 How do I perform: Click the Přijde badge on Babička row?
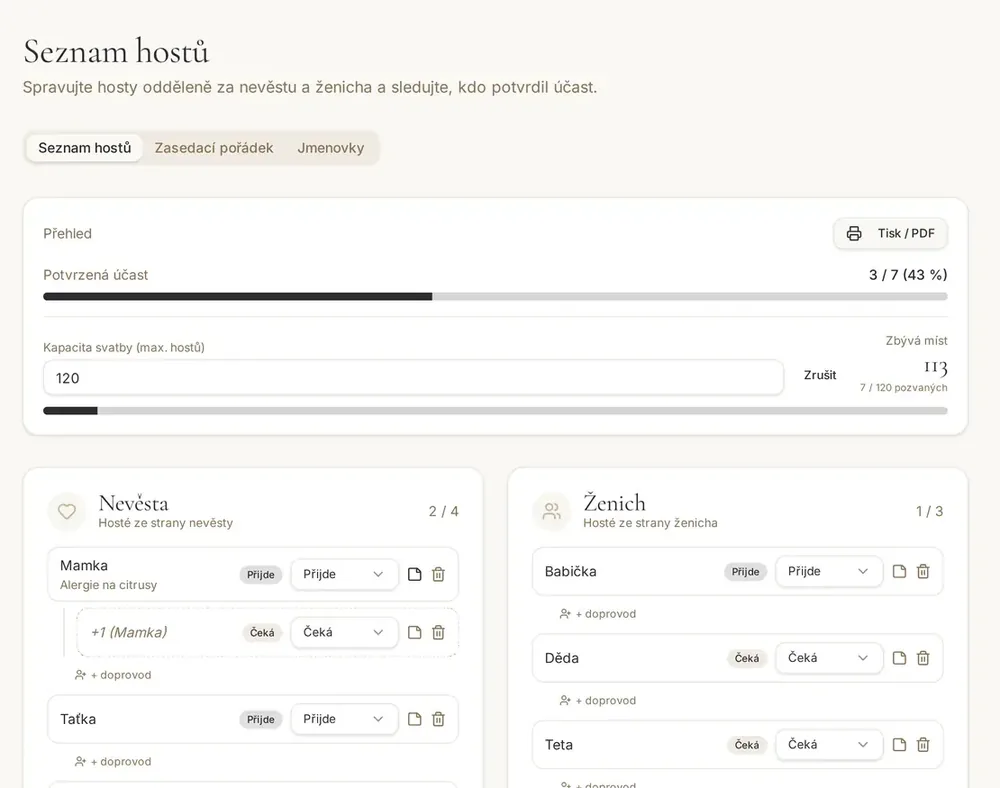coord(746,571)
